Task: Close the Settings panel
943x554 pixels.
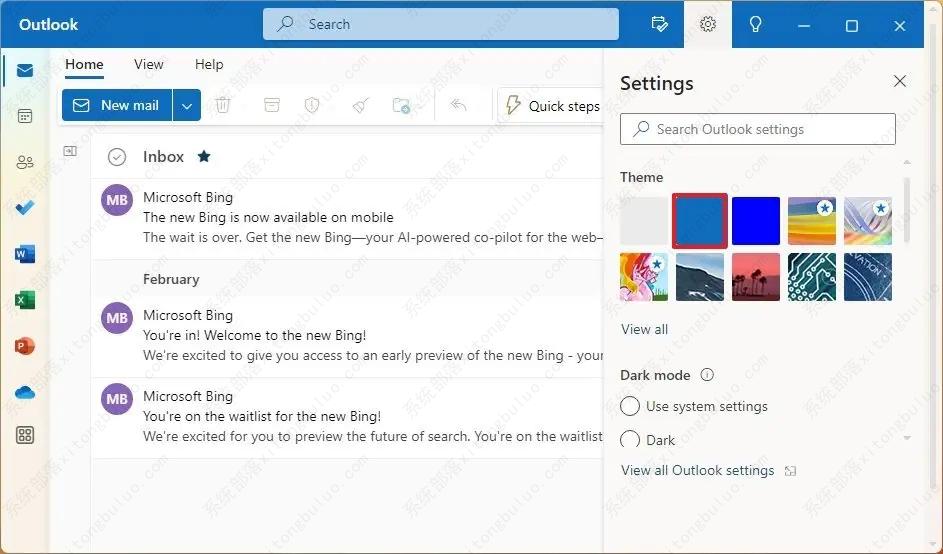Action: [900, 81]
